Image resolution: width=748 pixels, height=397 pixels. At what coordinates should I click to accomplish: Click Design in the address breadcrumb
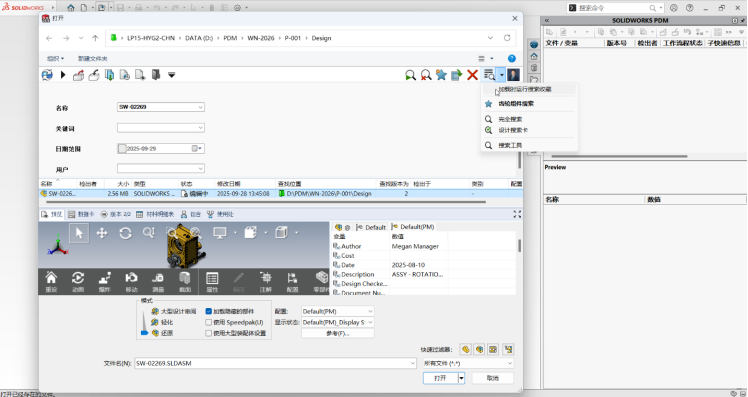[x=321, y=38]
